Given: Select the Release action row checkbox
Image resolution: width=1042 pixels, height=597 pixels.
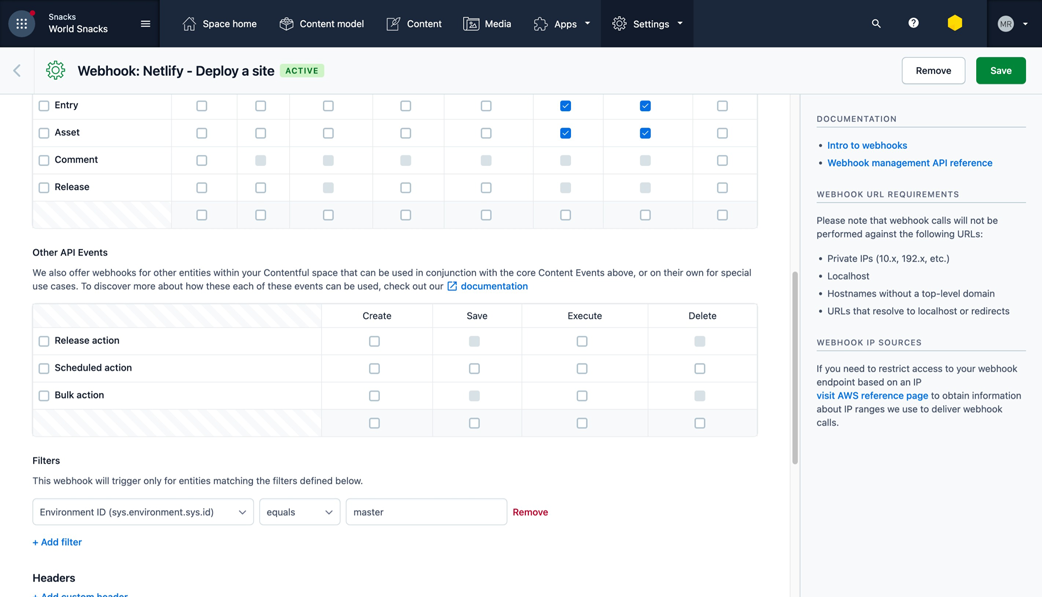Looking at the screenshot, I should (44, 341).
